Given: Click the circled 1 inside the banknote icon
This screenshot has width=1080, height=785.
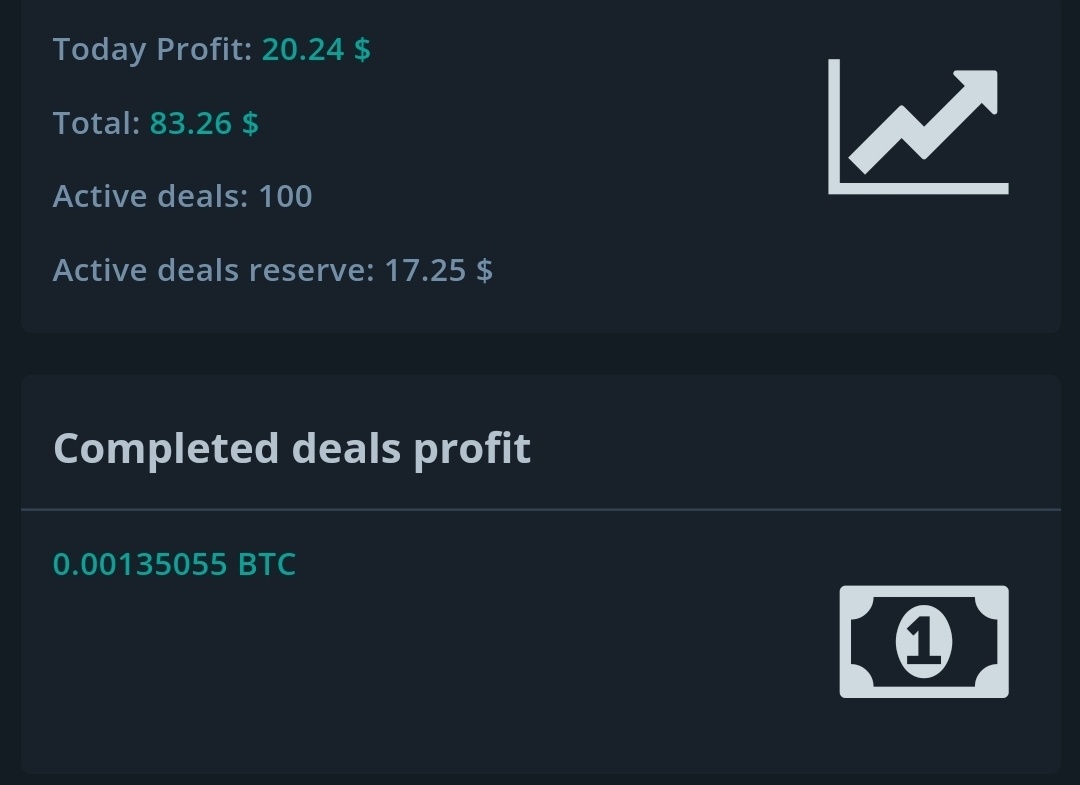Looking at the screenshot, I should (922, 641).
